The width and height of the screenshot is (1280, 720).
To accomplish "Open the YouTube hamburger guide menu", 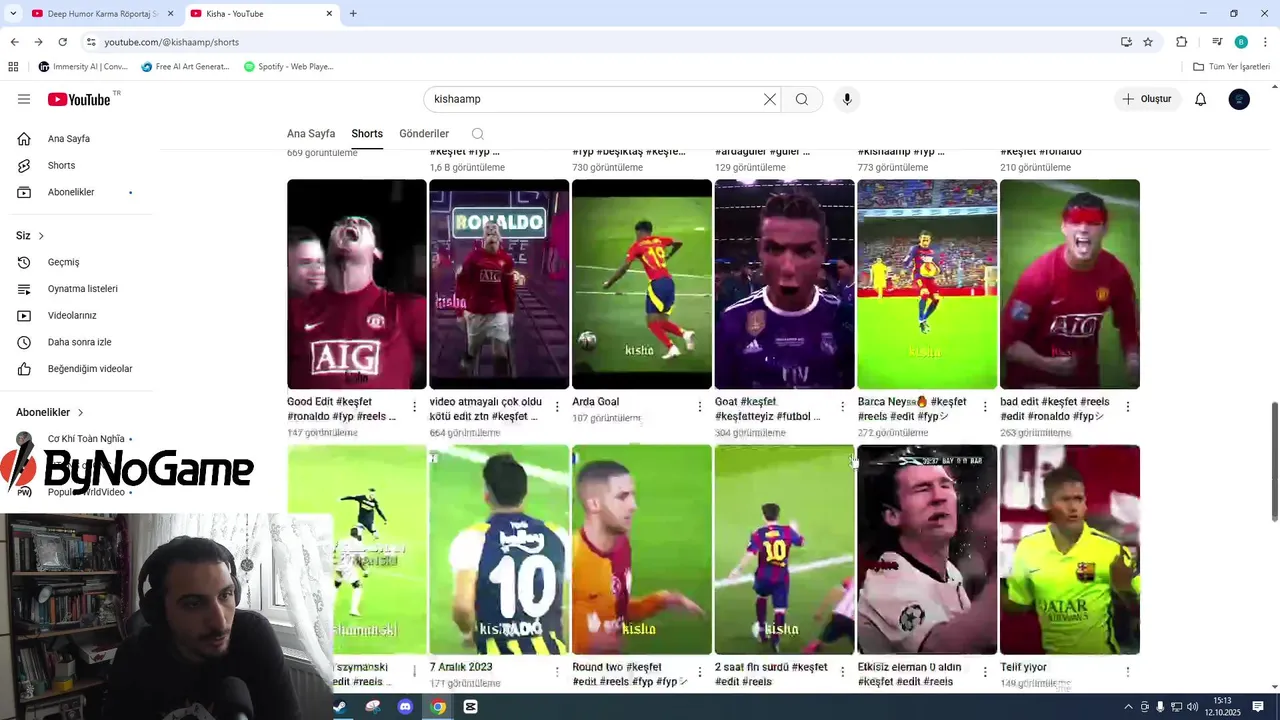I will tap(24, 99).
